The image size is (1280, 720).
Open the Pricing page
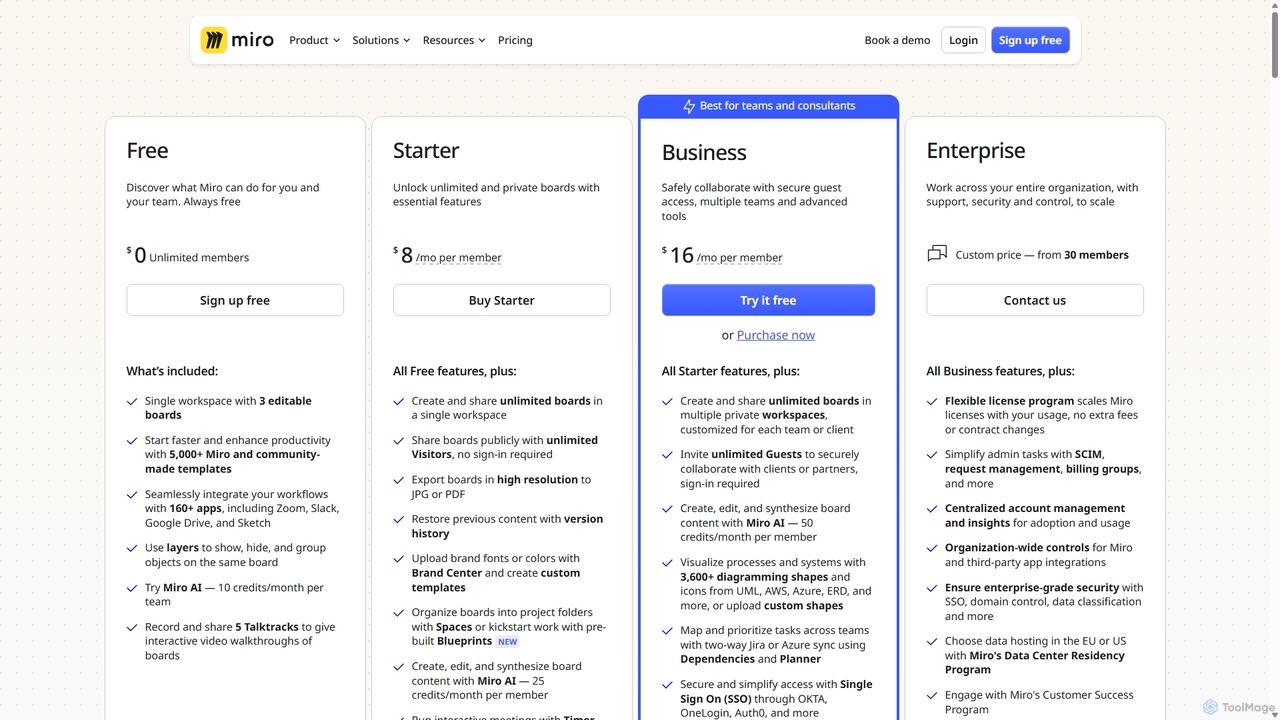pyautogui.click(x=515, y=40)
